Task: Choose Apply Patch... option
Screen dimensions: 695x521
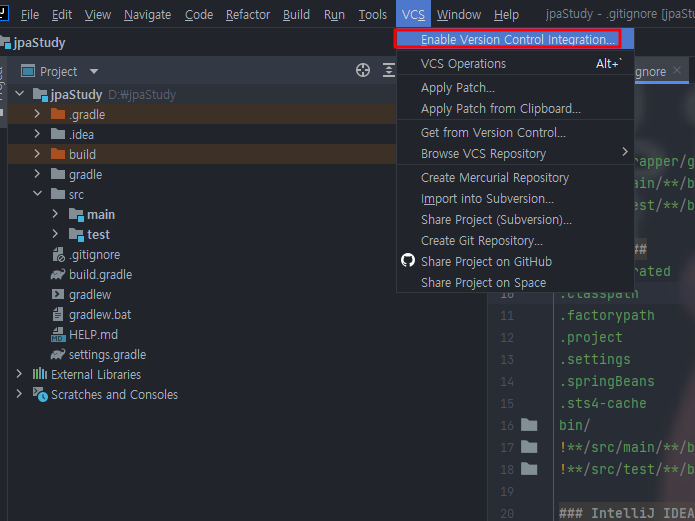Action: 515,88
